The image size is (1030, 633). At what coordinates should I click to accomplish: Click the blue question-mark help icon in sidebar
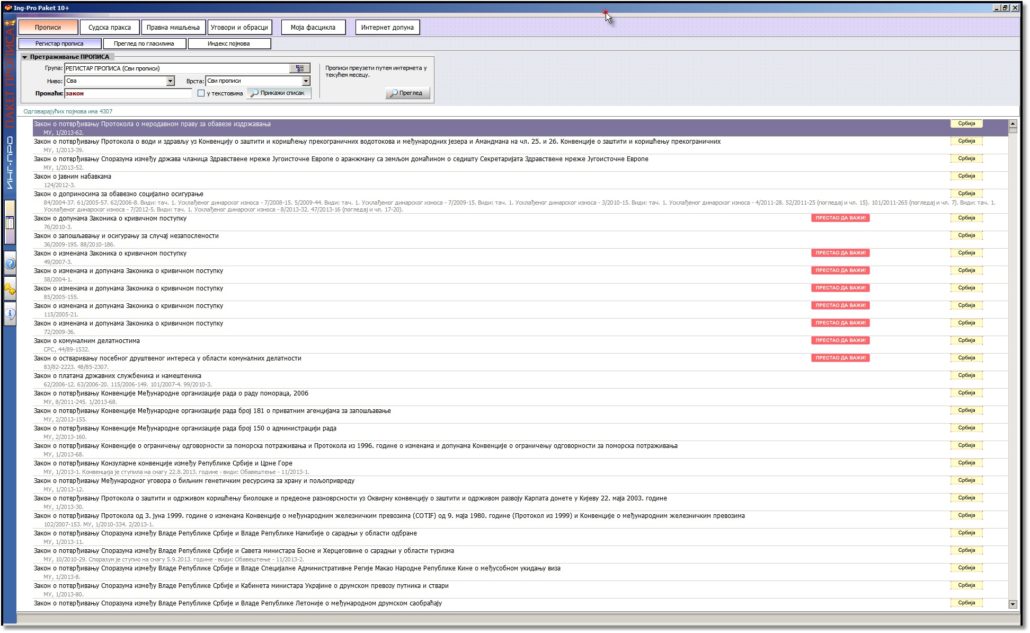click(10, 264)
